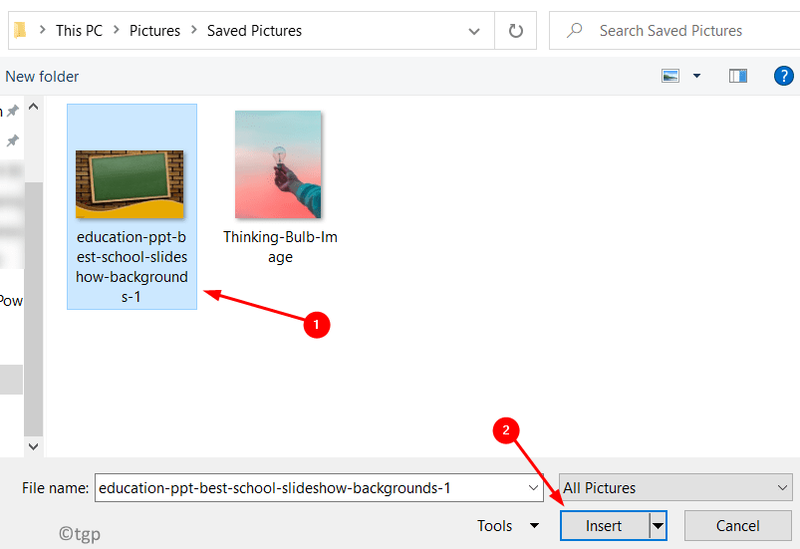The width and height of the screenshot is (800, 549).
Task: Click the change view picture icon
Action: point(670,76)
